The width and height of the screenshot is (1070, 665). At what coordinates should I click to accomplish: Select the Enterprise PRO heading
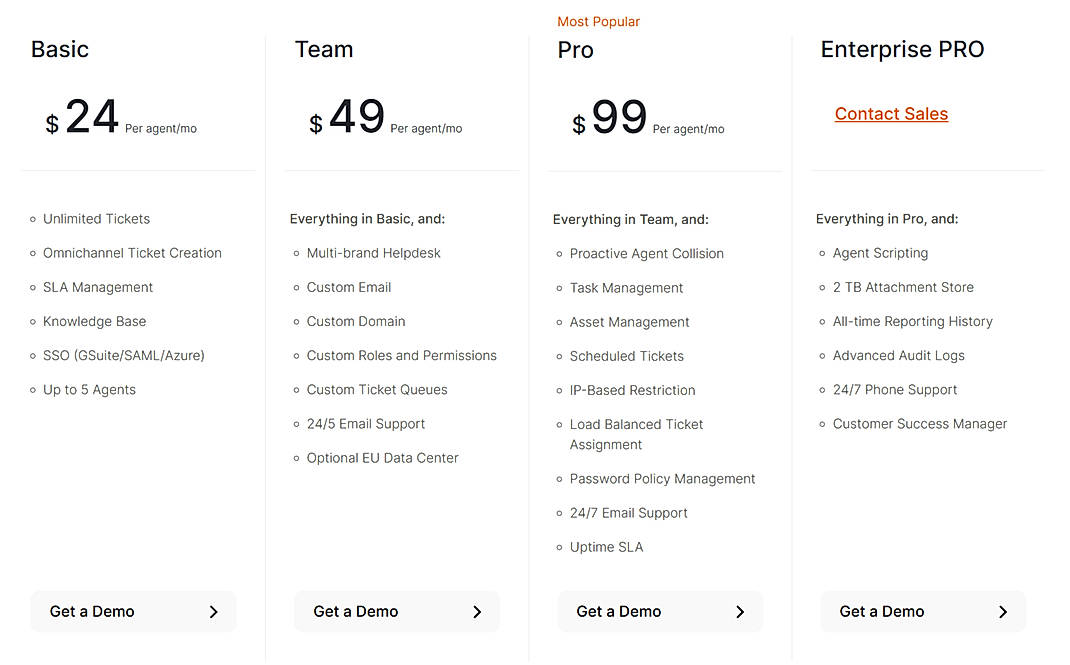[902, 49]
